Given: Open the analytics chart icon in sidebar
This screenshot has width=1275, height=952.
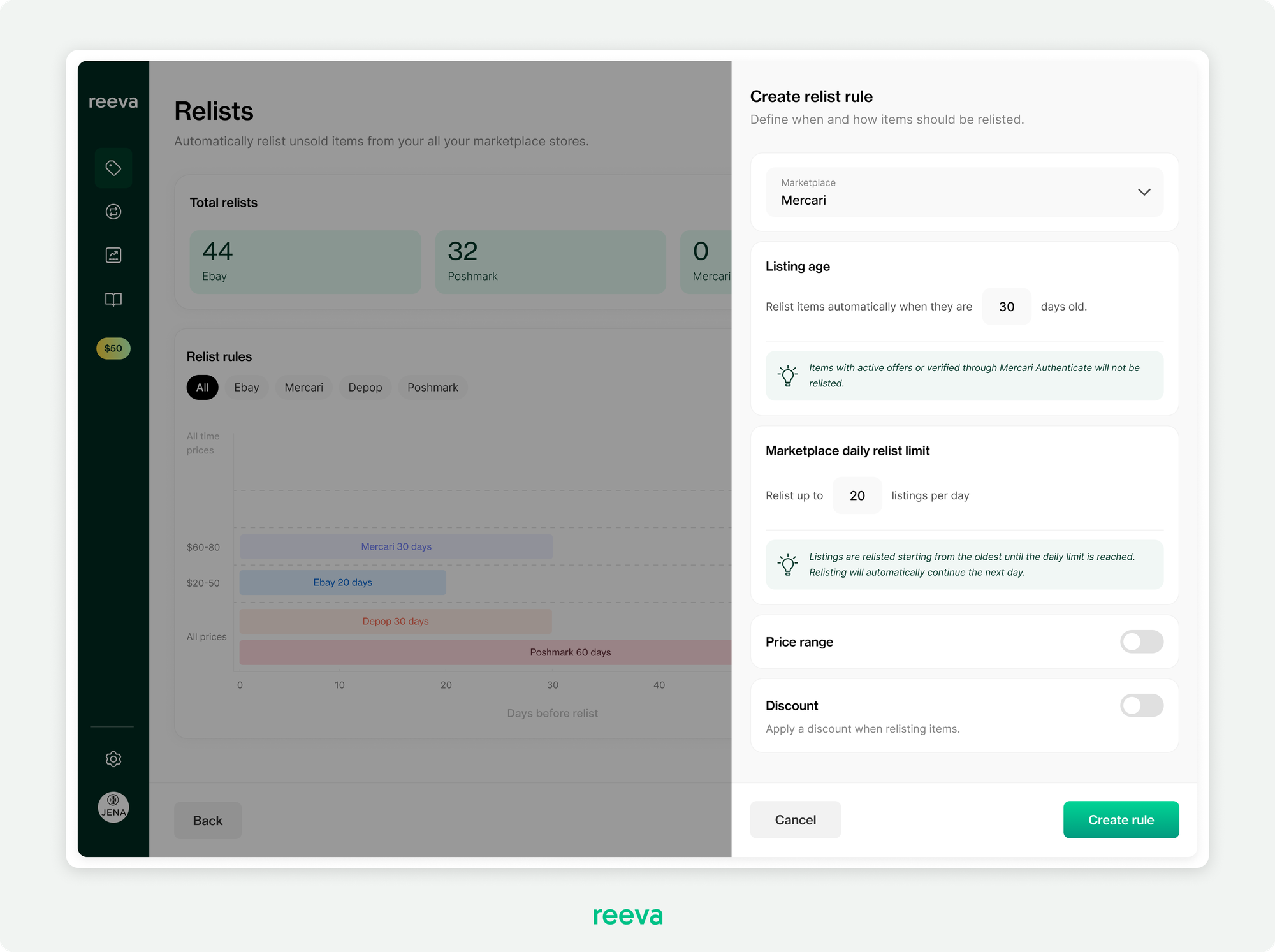Looking at the screenshot, I should (113, 255).
